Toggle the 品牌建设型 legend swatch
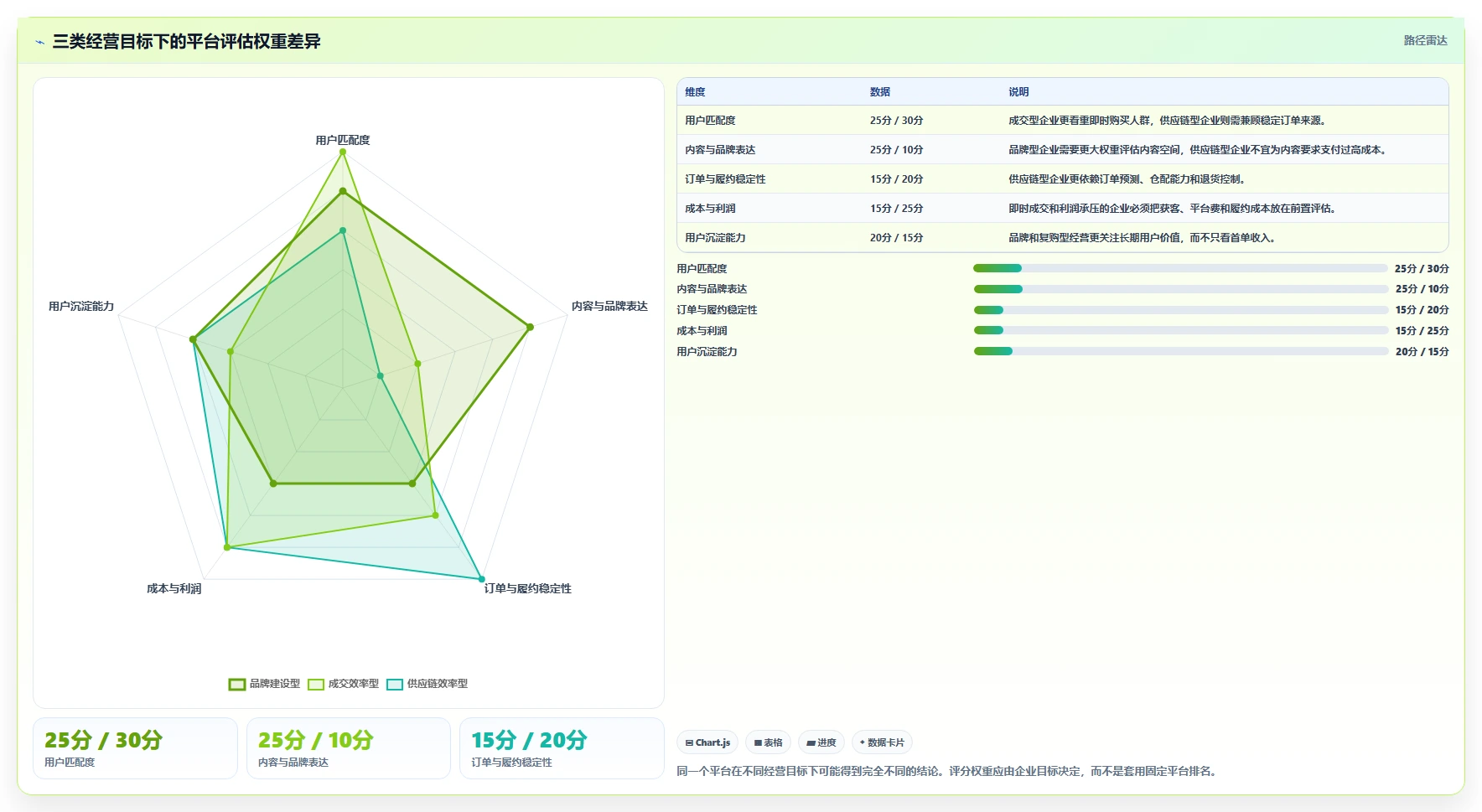Viewport: 1482px width, 812px height. [237, 684]
